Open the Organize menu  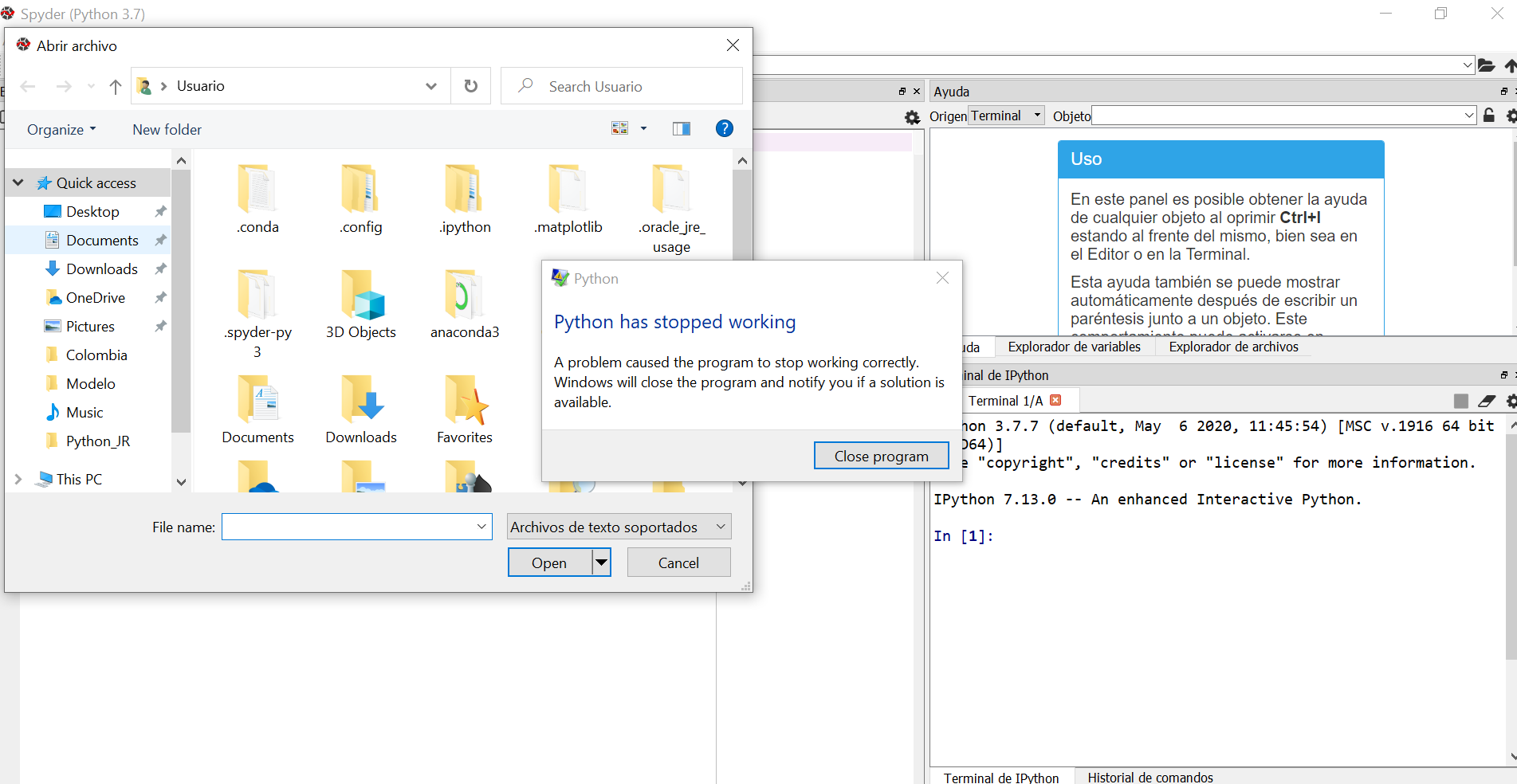coord(60,129)
